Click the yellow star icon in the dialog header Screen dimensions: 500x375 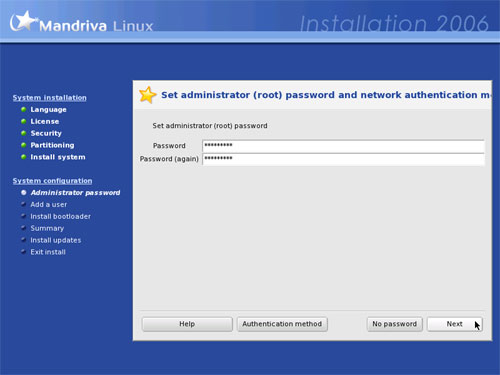pos(147,95)
